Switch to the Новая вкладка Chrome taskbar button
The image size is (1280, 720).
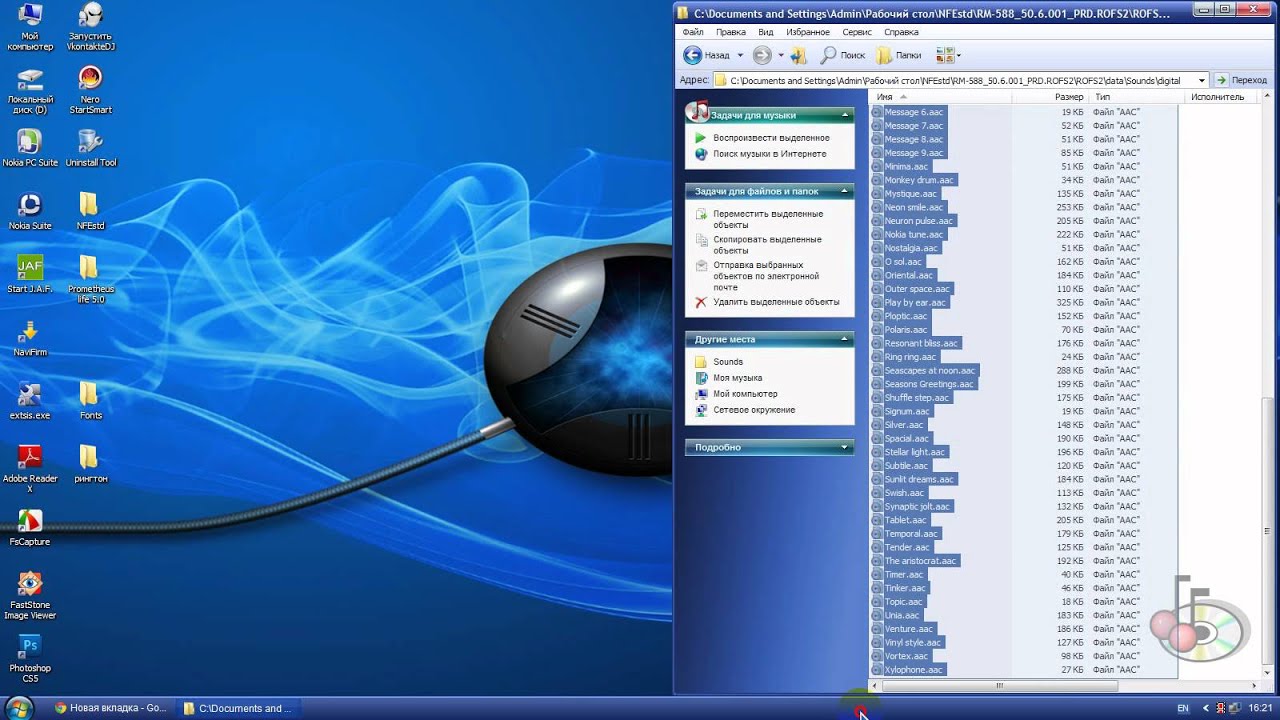[110, 708]
